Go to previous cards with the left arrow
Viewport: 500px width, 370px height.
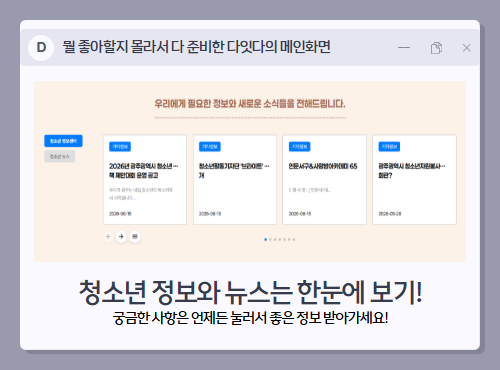click(x=108, y=237)
